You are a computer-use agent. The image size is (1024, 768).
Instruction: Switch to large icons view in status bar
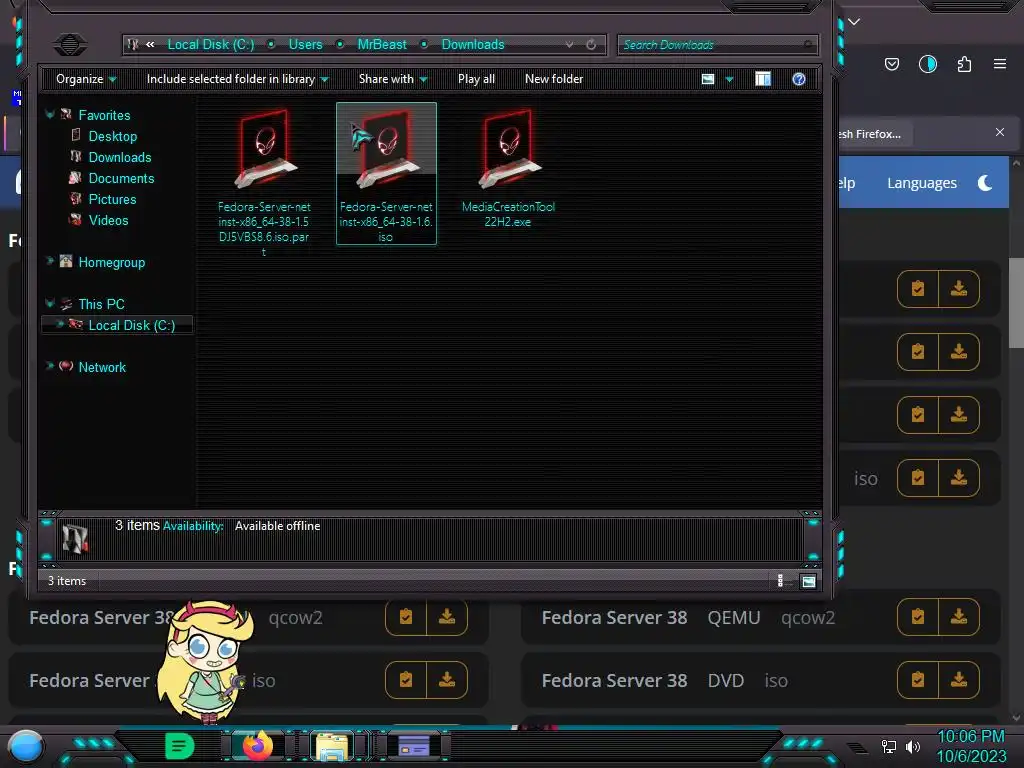click(808, 581)
